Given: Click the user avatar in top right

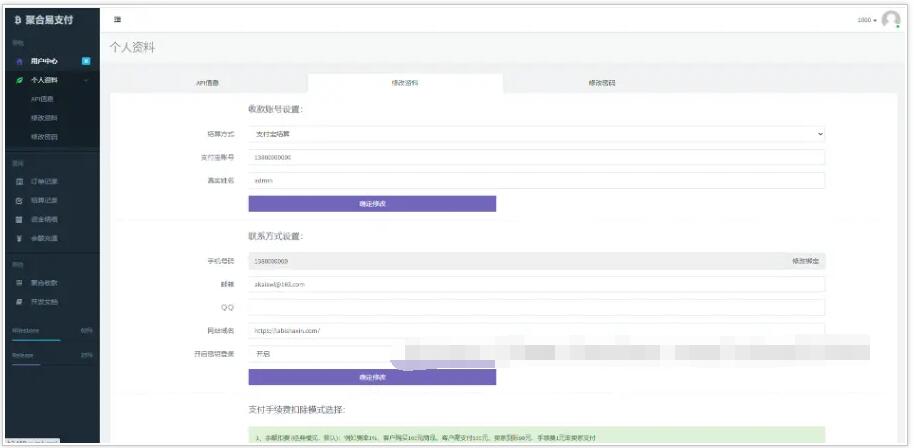Looking at the screenshot, I should pos(891,20).
